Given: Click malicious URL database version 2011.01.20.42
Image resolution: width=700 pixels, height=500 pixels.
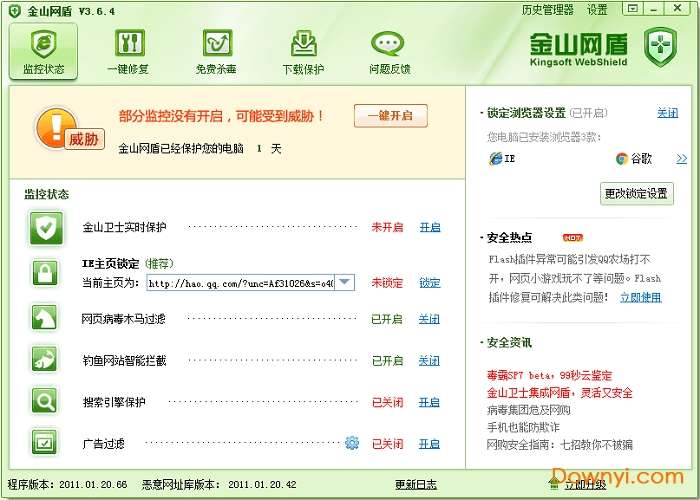Looking at the screenshot, I should (262, 484).
